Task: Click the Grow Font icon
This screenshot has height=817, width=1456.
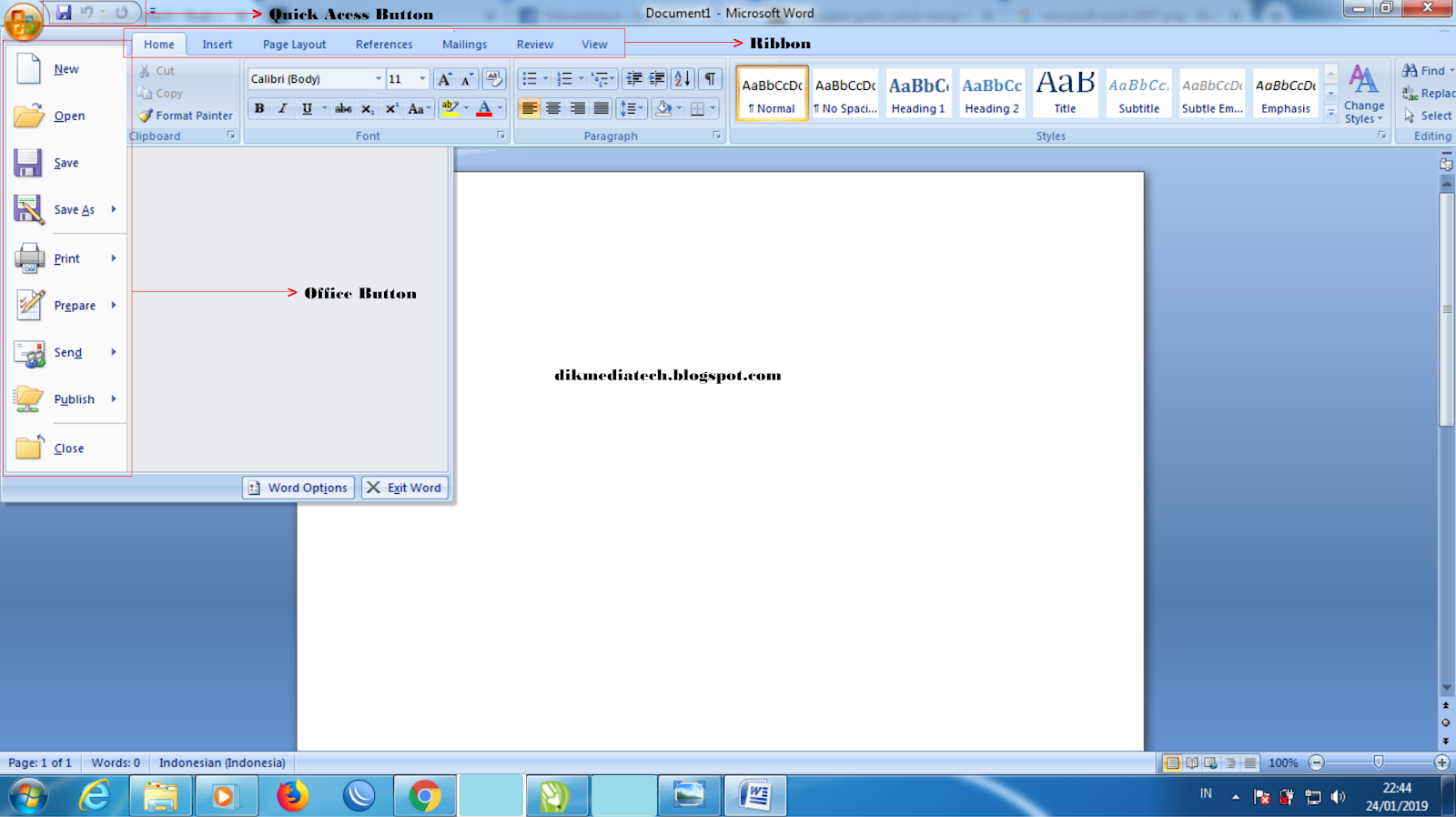Action: 444,79
